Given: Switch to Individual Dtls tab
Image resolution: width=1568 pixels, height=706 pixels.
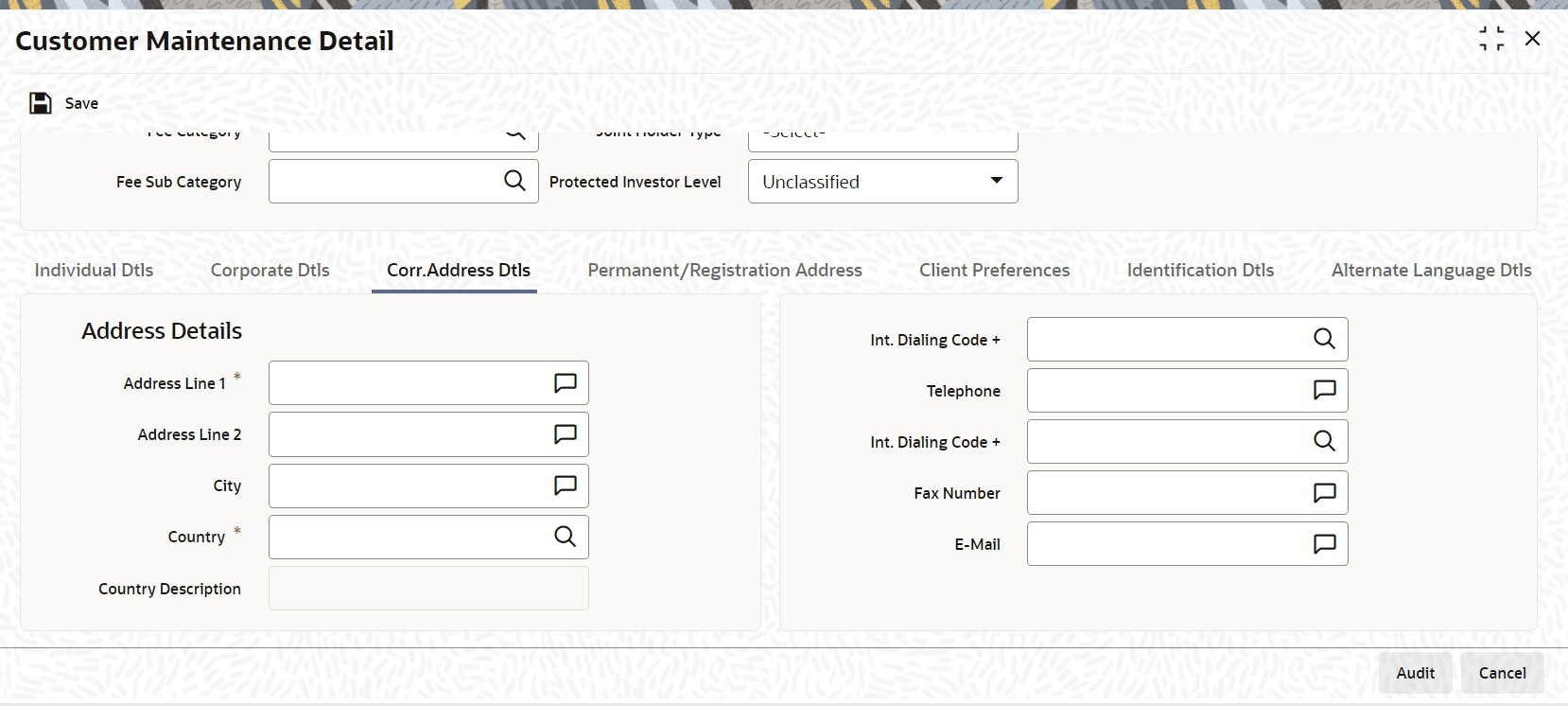Looking at the screenshot, I should pyautogui.click(x=94, y=270).
